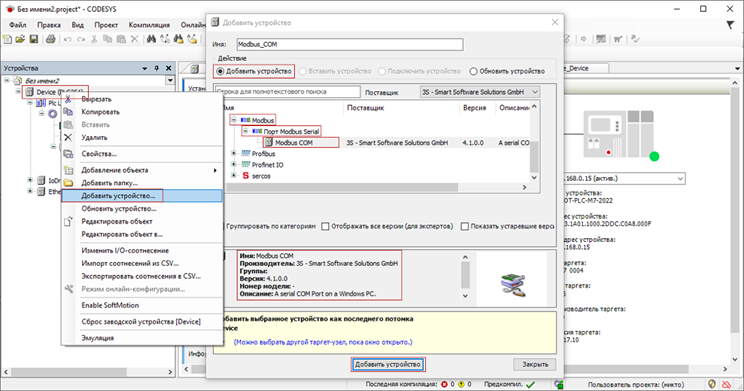Pin the Устройства panel with pushpin icon

(x=157, y=68)
